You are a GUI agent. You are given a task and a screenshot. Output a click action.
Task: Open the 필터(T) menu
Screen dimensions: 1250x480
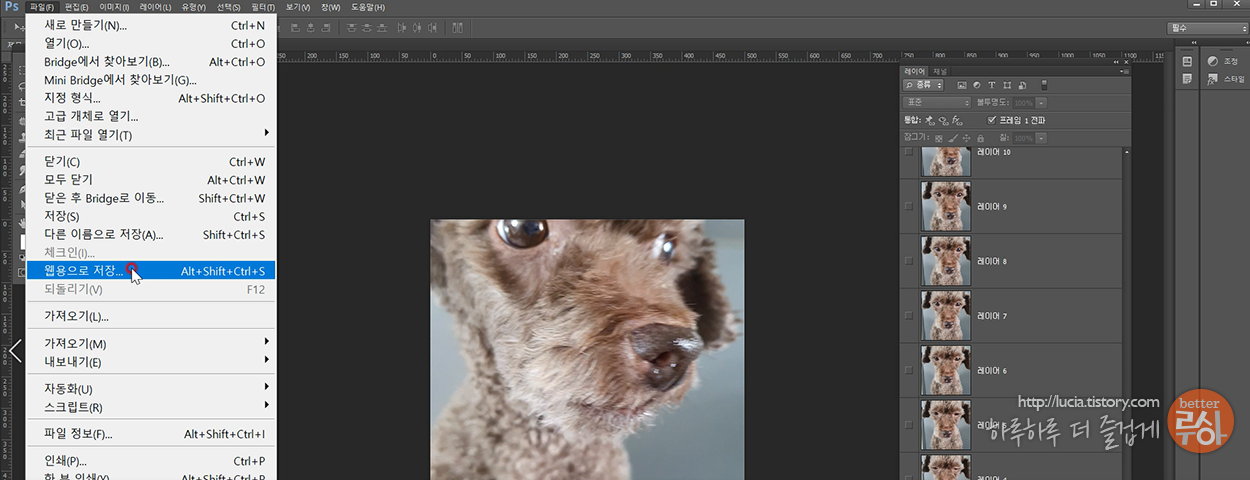tap(265, 7)
